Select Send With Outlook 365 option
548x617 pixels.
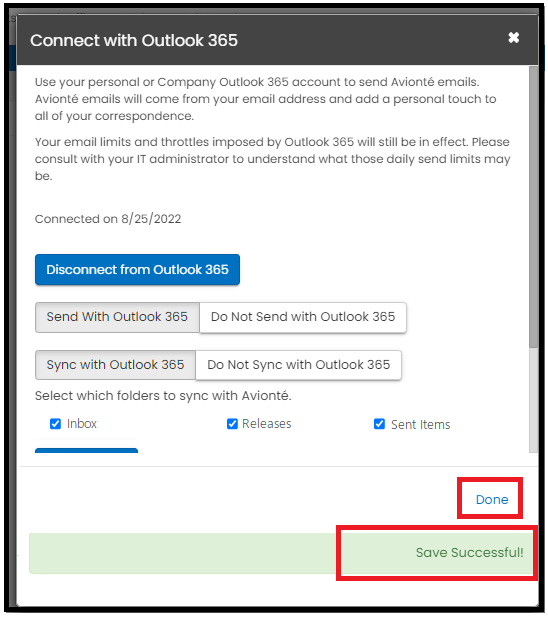click(x=117, y=317)
